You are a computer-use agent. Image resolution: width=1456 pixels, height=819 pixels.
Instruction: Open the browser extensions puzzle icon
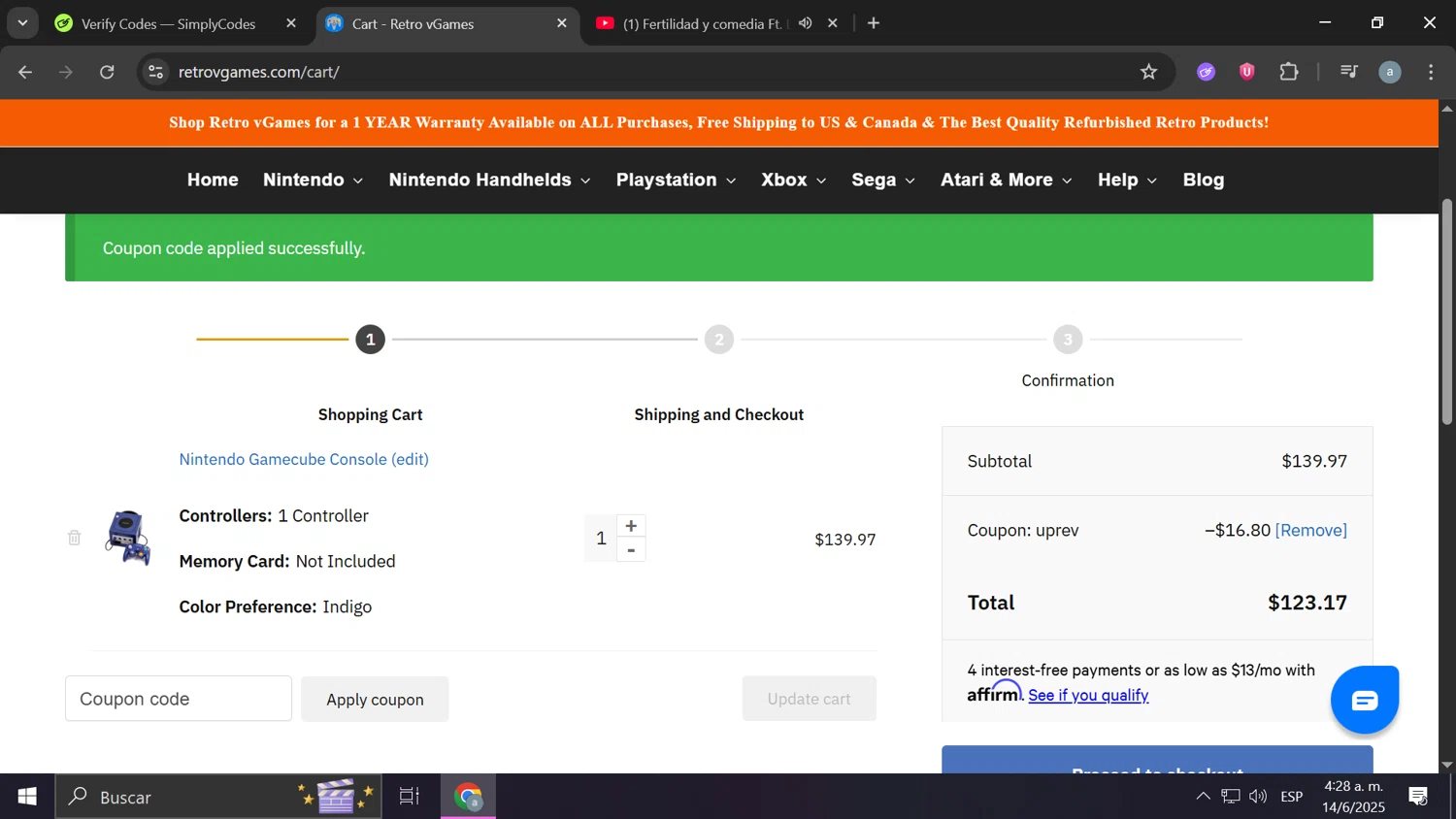pyautogui.click(x=1288, y=72)
